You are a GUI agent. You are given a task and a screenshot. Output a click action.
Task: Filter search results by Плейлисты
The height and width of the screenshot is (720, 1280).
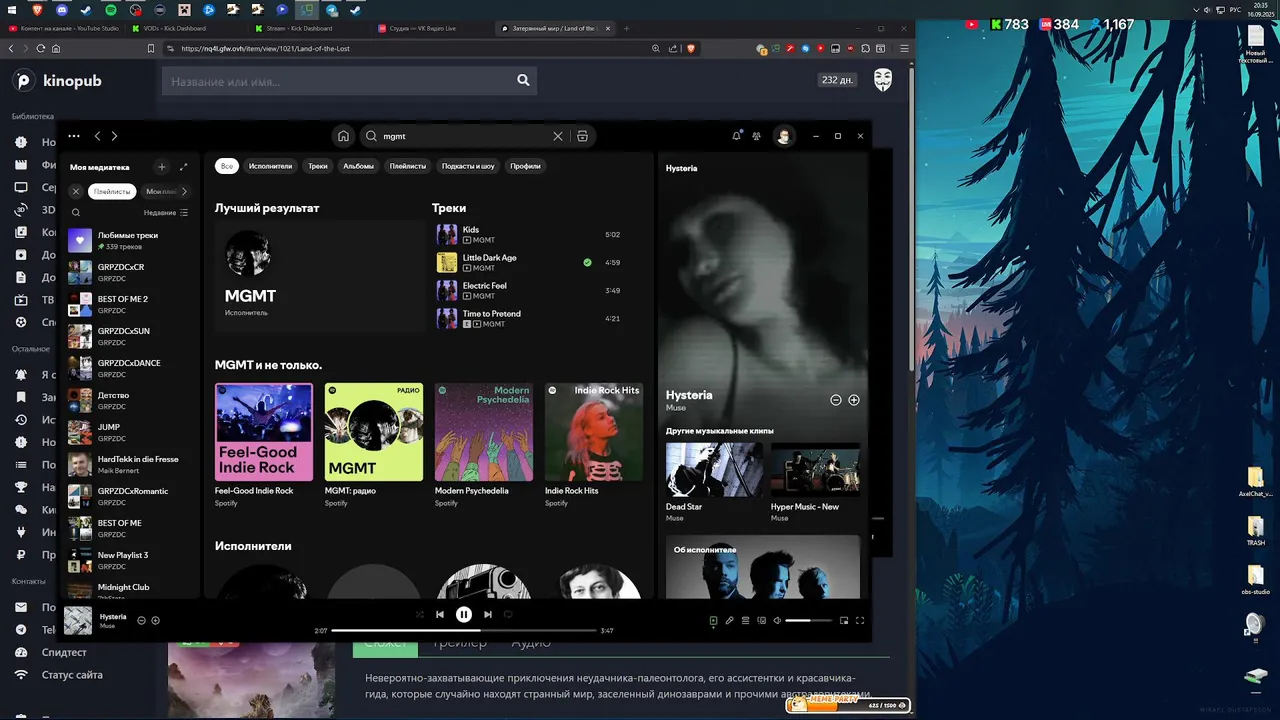[x=408, y=166]
